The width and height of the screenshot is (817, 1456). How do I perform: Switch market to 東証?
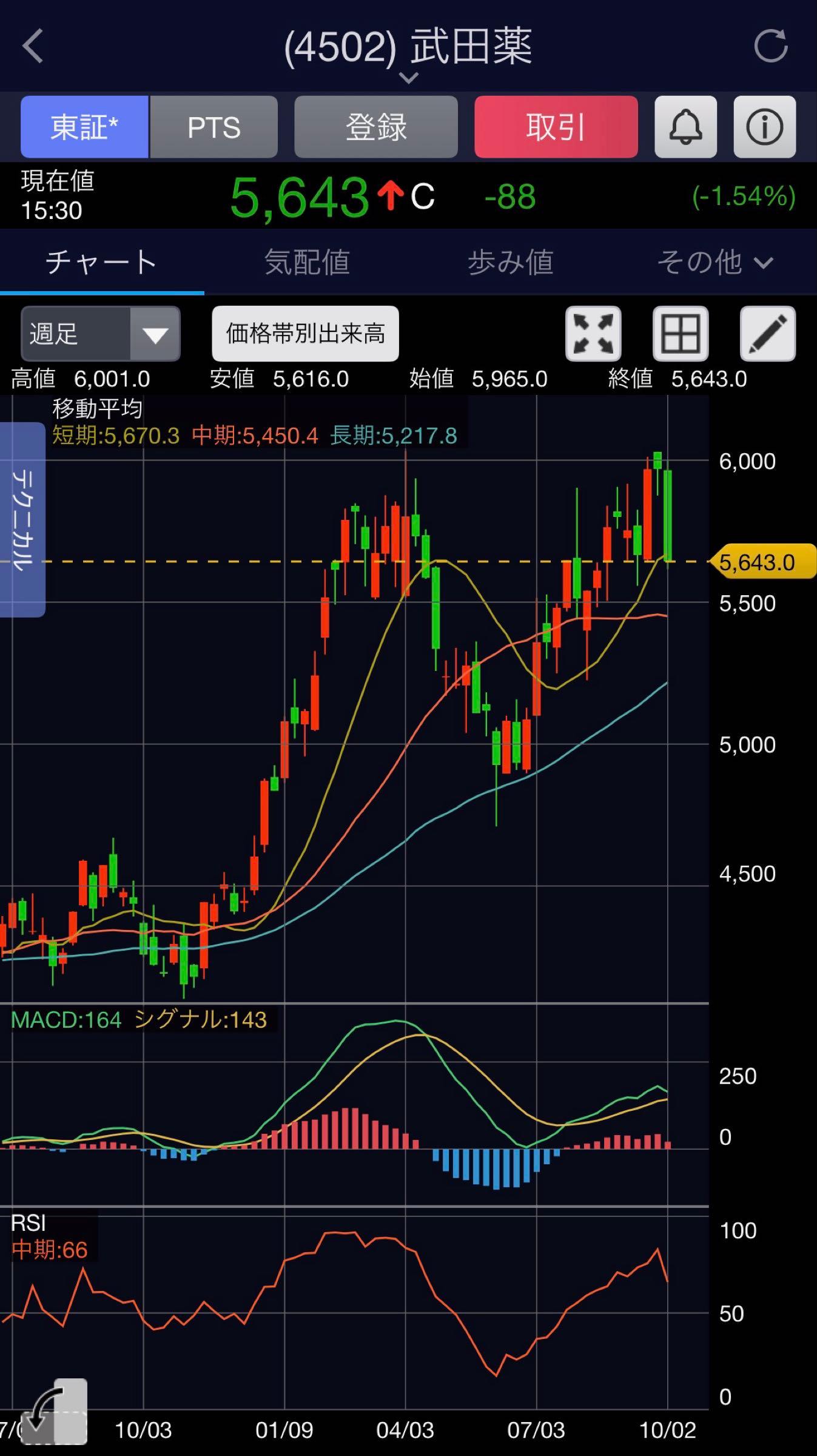click(x=84, y=127)
